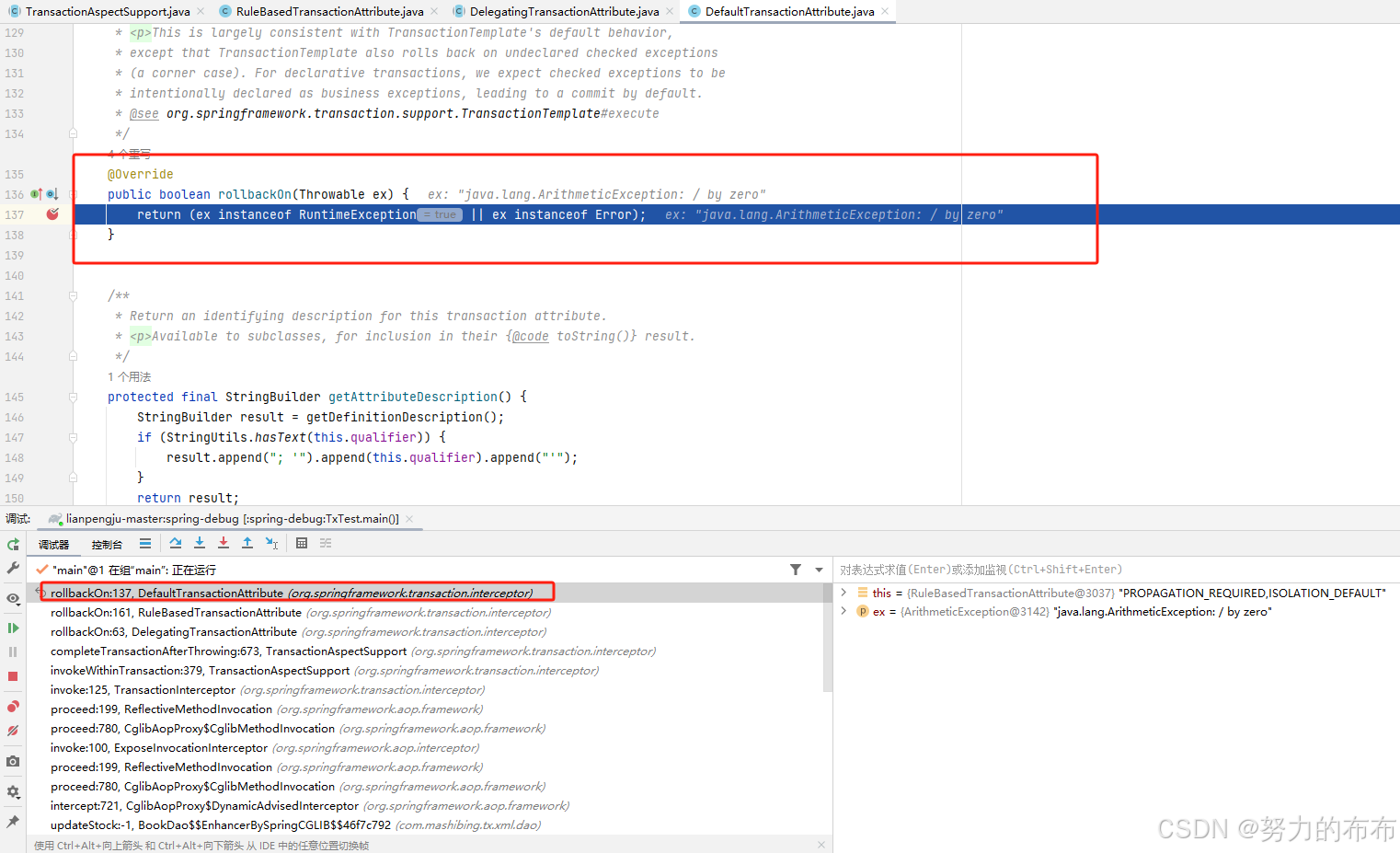Image resolution: width=1400 pixels, height=853 pixels.
Task: Select frame updateStock:-1, BookDao
Action: point(430,824)
